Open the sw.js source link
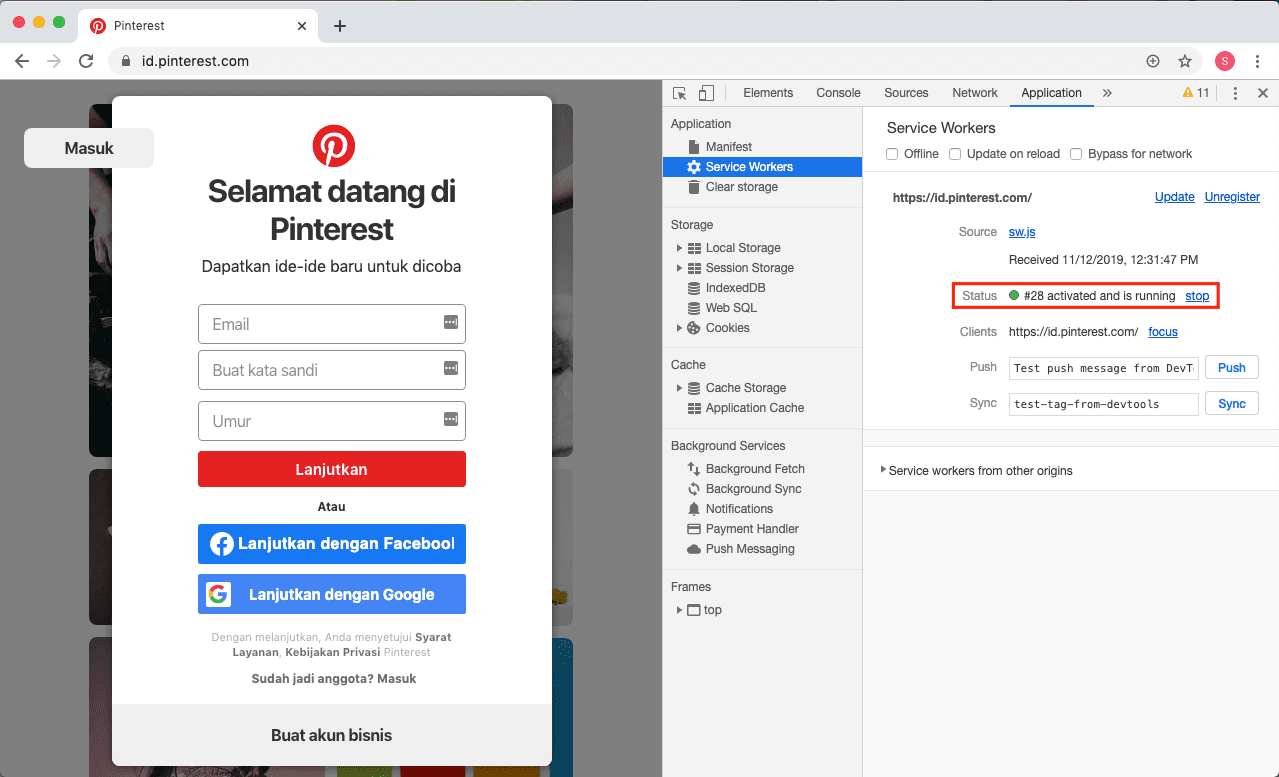This screenshot has height=777, width=1279. tap(1022, 232)
